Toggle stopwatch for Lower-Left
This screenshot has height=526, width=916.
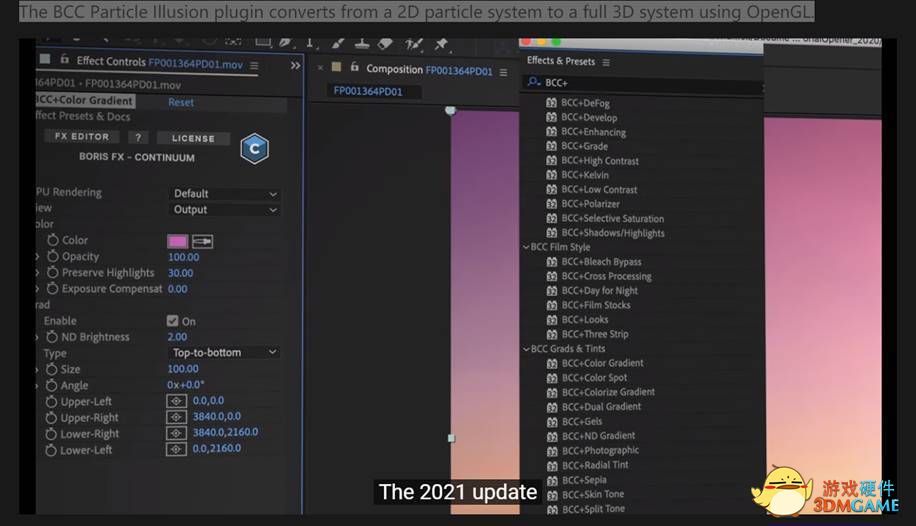tap(51, 450)
